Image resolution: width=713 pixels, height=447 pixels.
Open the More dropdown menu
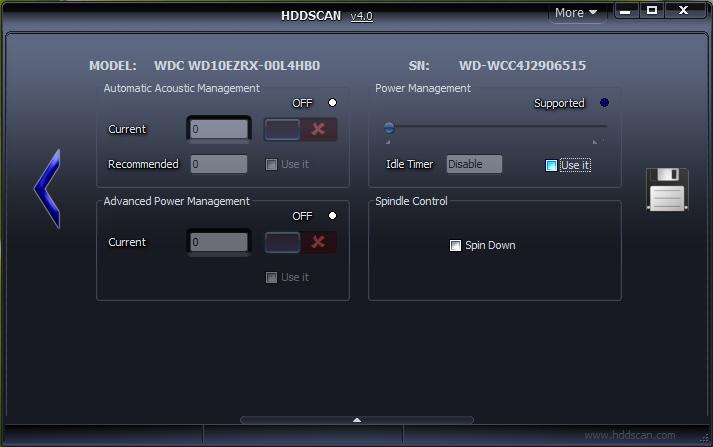[x=576, y=13]
